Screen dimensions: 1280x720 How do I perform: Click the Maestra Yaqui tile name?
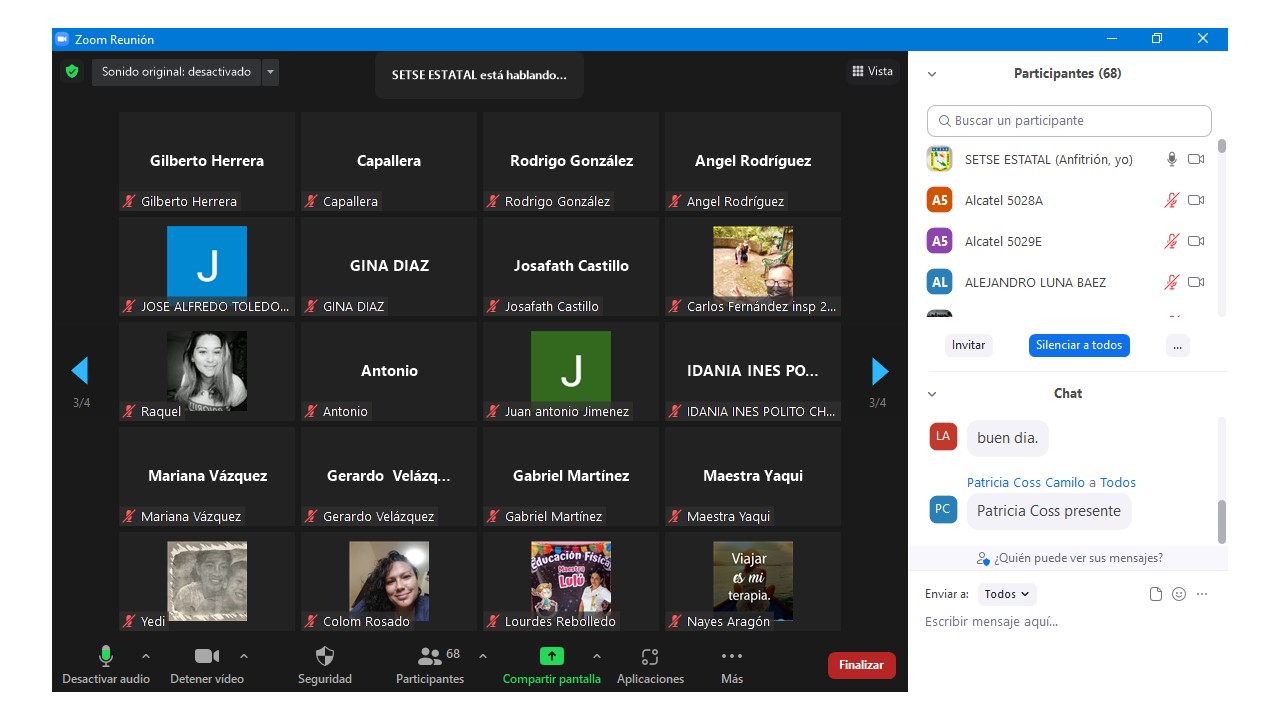753,476
